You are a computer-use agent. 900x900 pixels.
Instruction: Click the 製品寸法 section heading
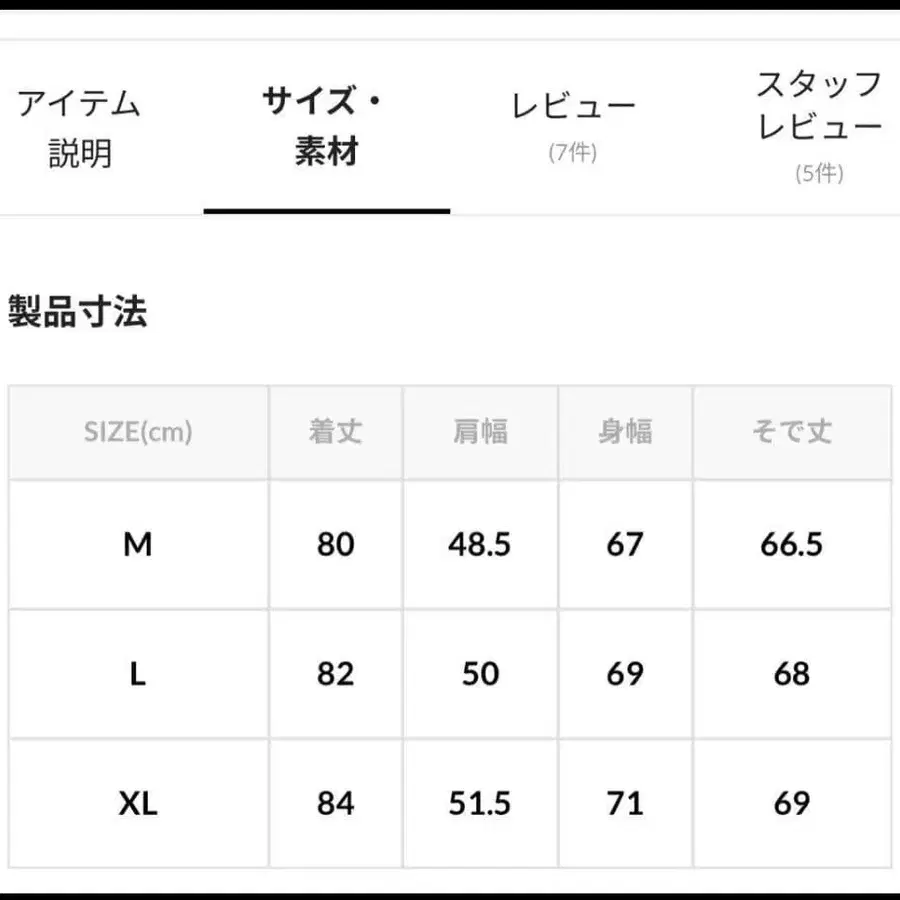78,311
